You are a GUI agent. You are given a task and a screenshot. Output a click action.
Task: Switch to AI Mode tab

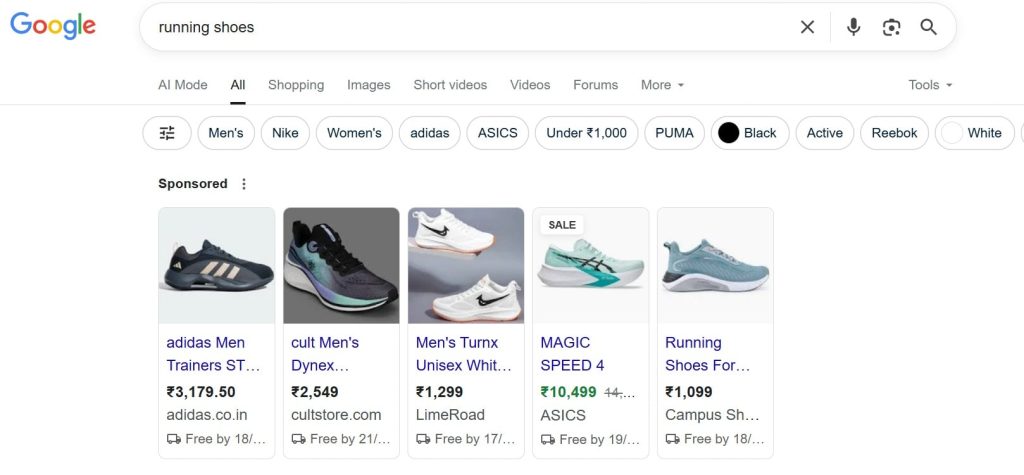183,85
